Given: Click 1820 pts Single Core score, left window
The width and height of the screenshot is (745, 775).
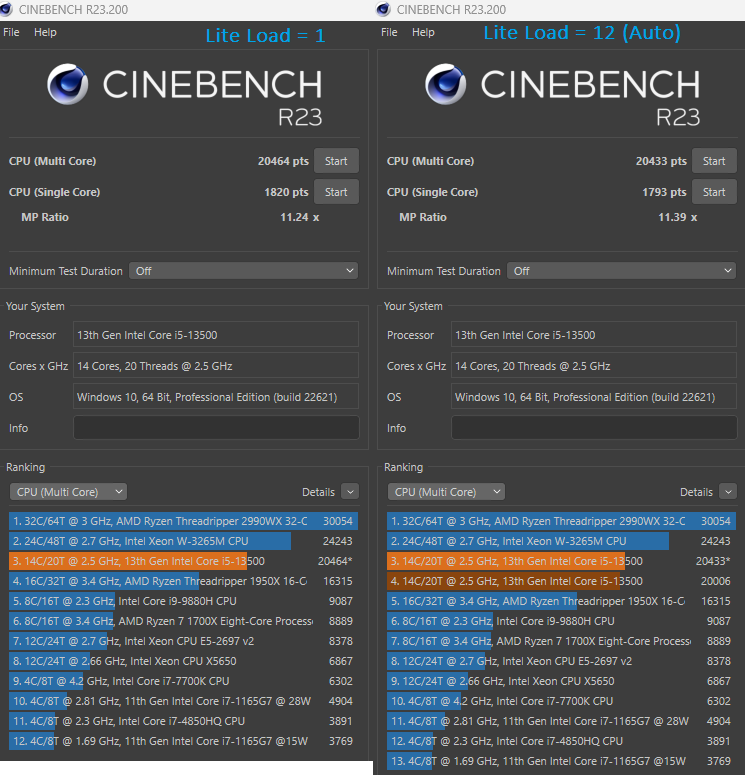Looking at the screenshot, I should click(x=286, y=192).
